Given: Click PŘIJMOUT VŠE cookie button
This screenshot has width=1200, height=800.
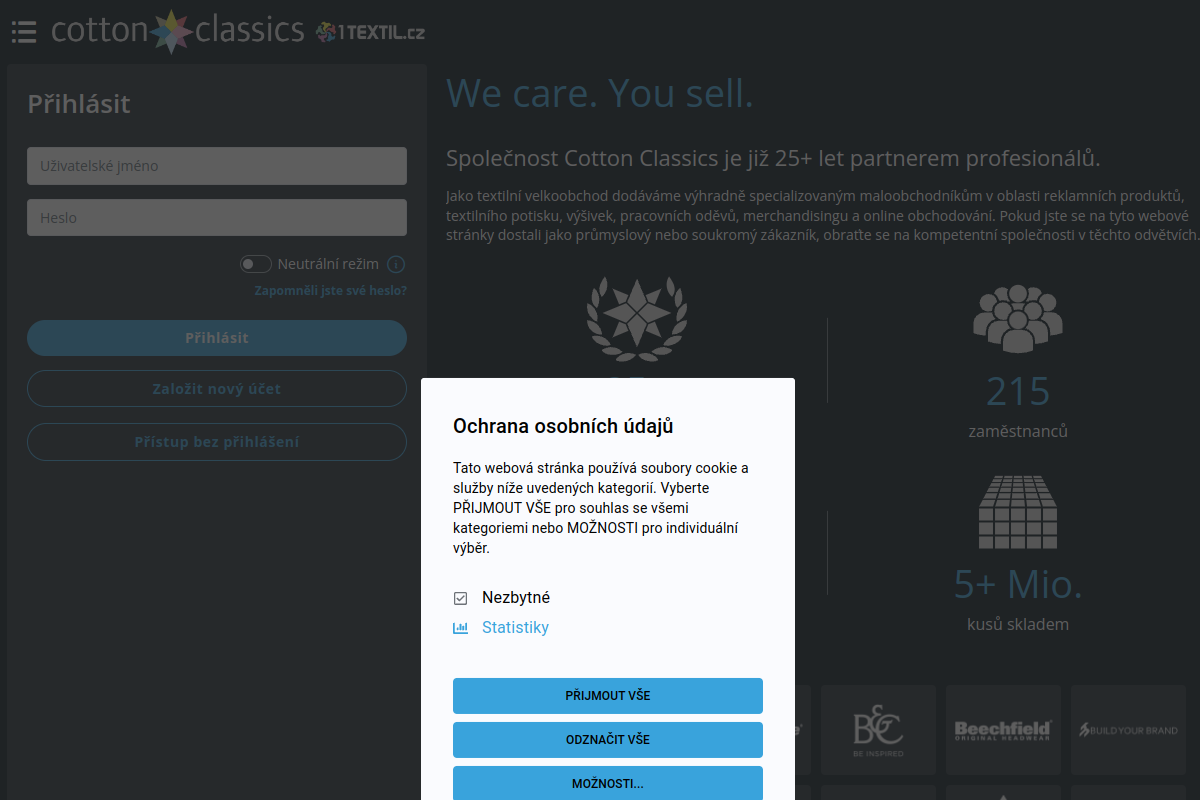Looking at the screenshot, I should click(x=608, y=696).
